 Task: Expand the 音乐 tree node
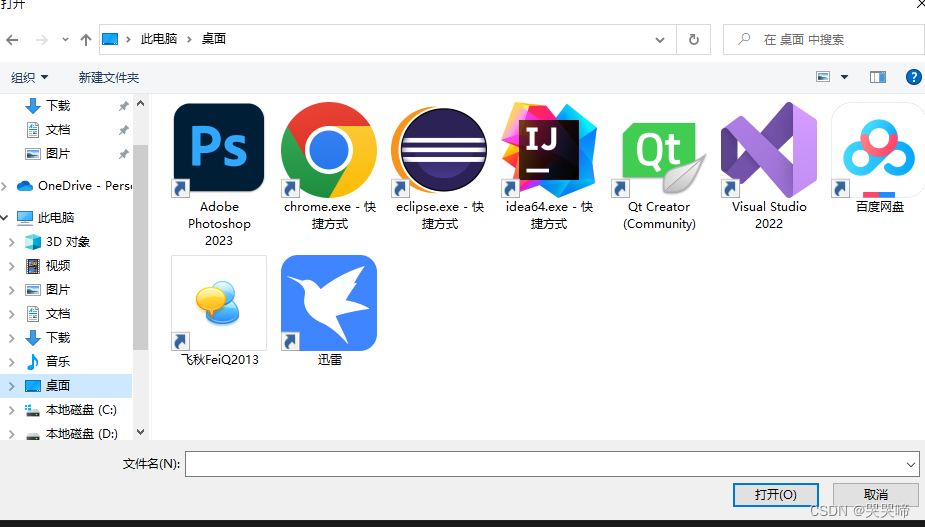pos(12,362)
